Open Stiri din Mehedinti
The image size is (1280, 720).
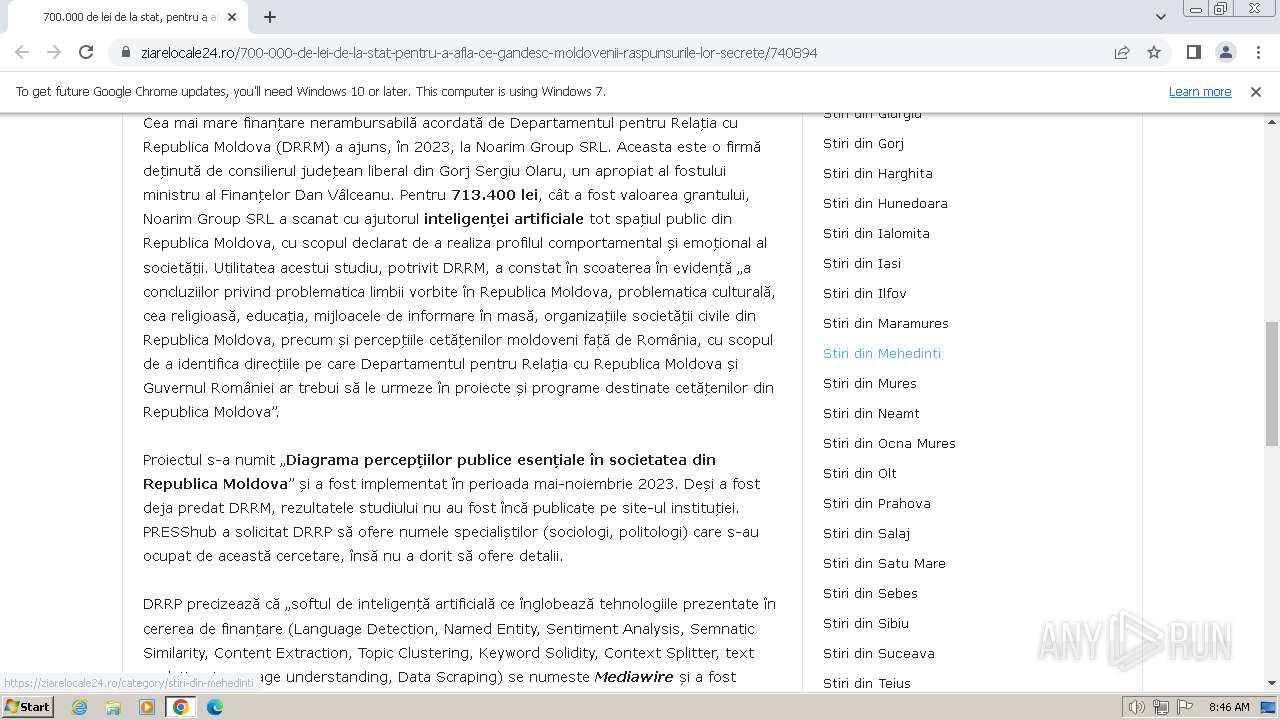[x=882, y=353]
